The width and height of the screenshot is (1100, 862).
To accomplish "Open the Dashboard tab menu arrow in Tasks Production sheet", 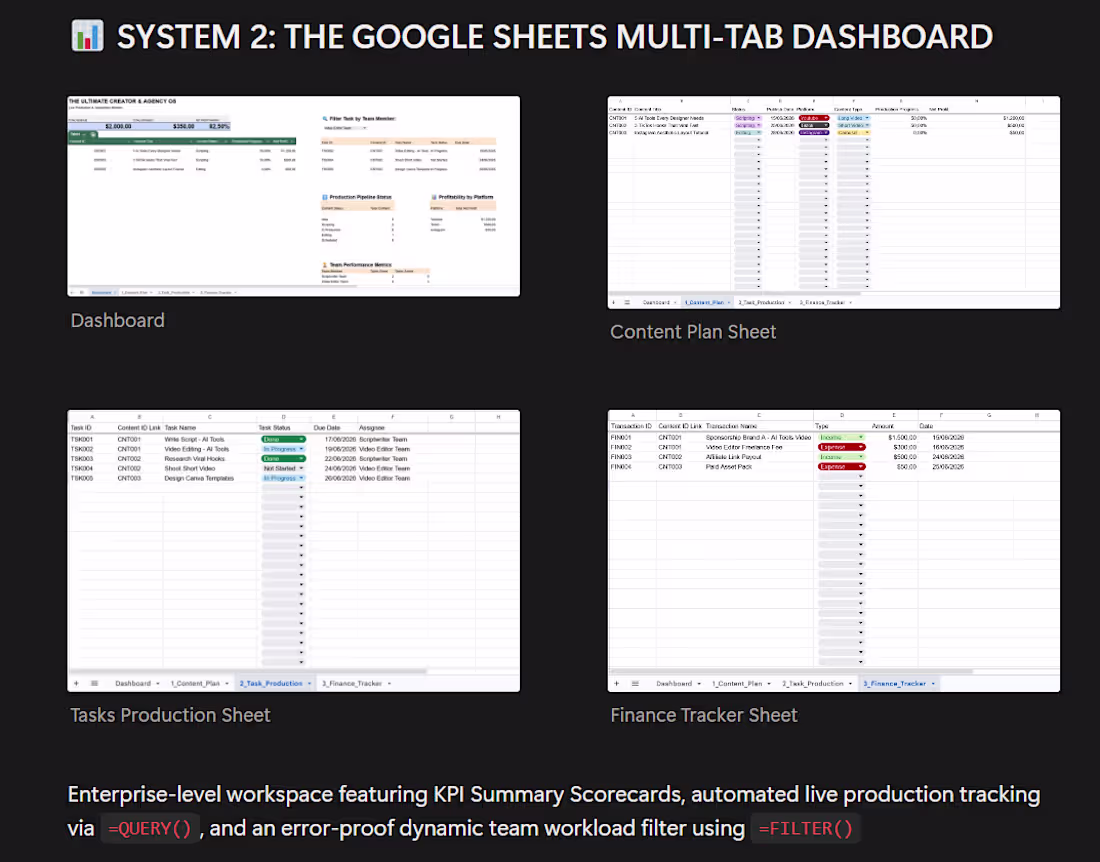I will coord(158,683).
